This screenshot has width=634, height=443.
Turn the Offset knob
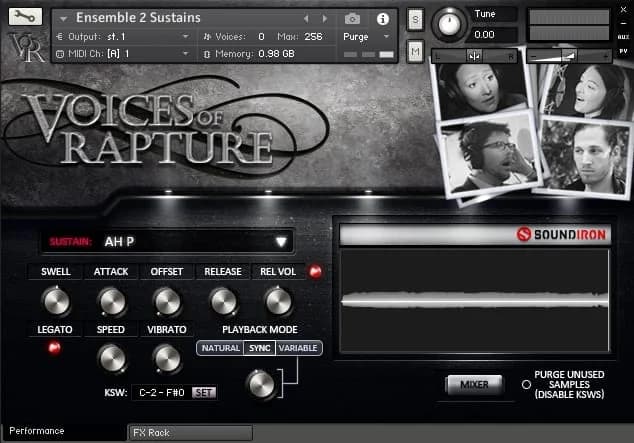tap(167, 302)
